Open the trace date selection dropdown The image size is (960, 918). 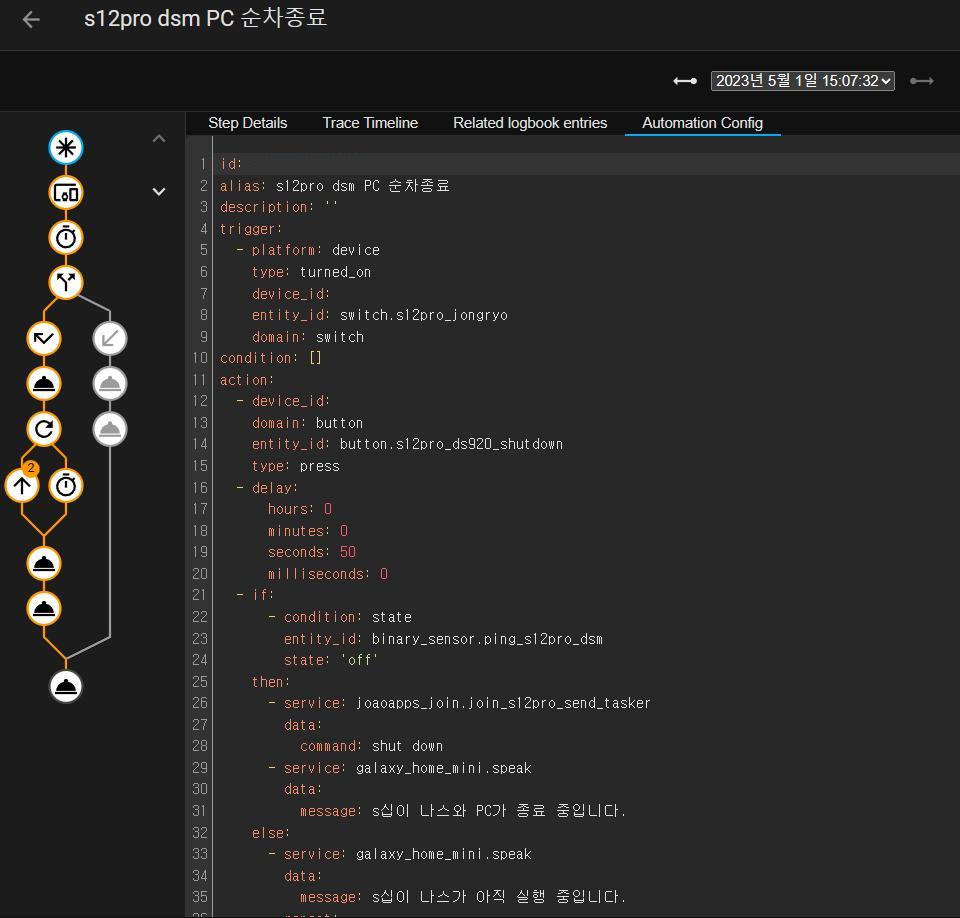(x=802, y=81)
